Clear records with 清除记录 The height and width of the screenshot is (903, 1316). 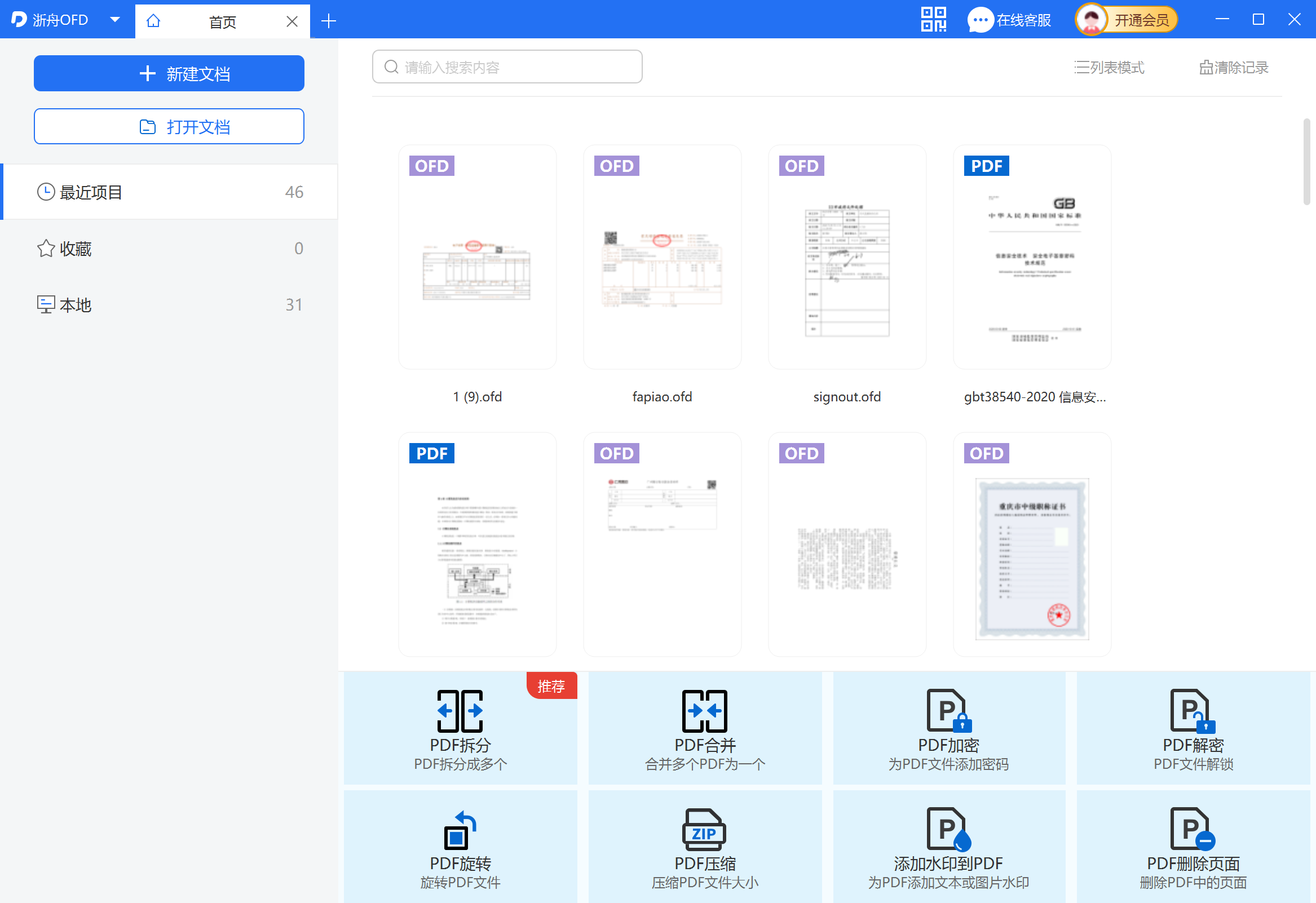pyautogui.click(x=1233, y=68)
